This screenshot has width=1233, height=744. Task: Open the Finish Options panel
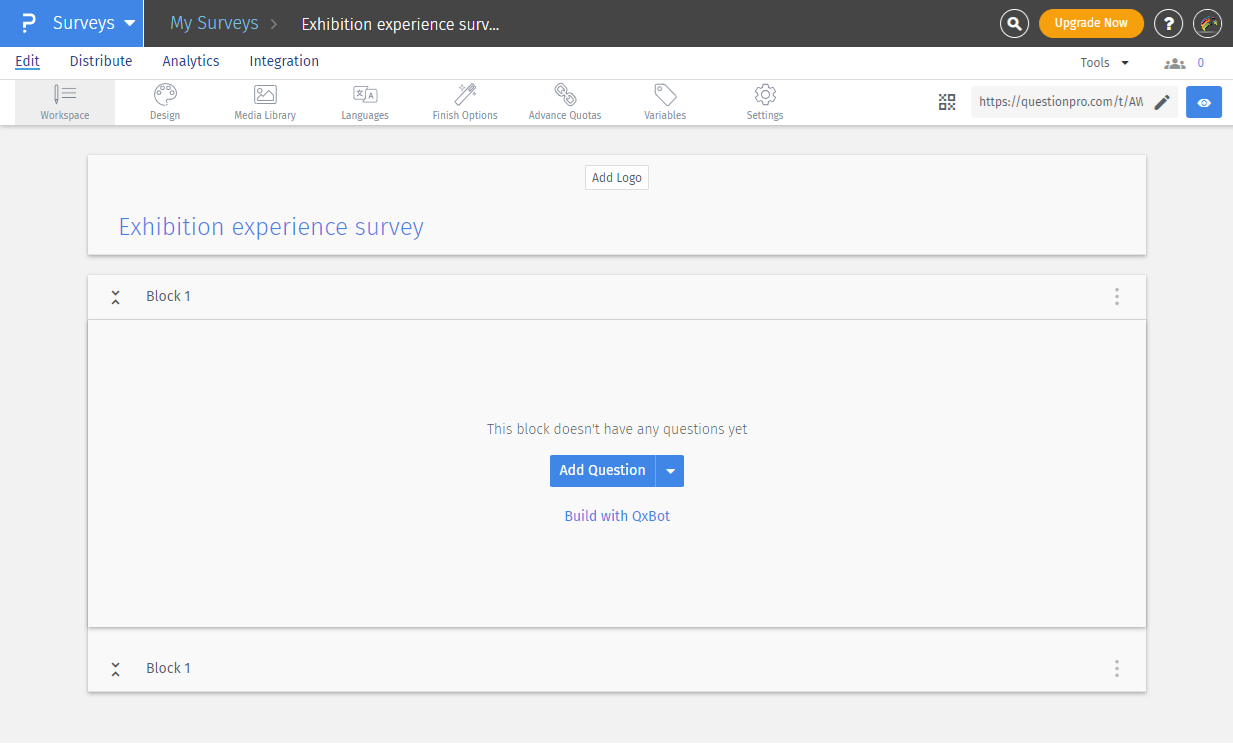pyautogui.click(x=464, y=101)
